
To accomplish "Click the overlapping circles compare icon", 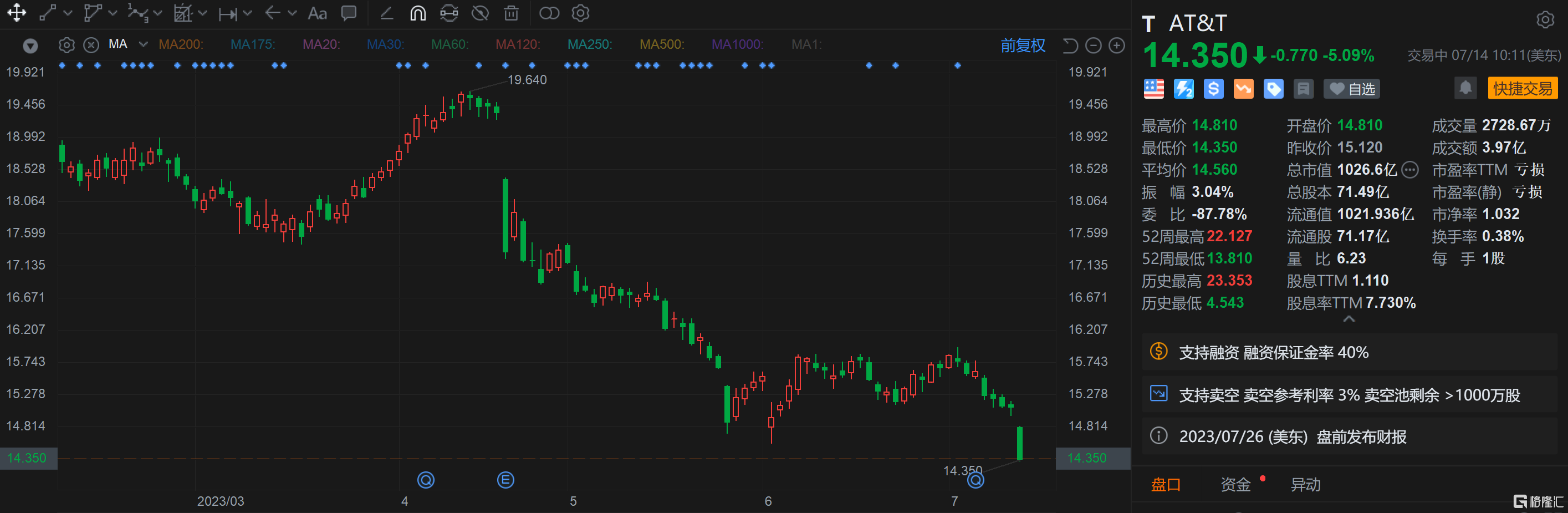I will click(549, 13).
